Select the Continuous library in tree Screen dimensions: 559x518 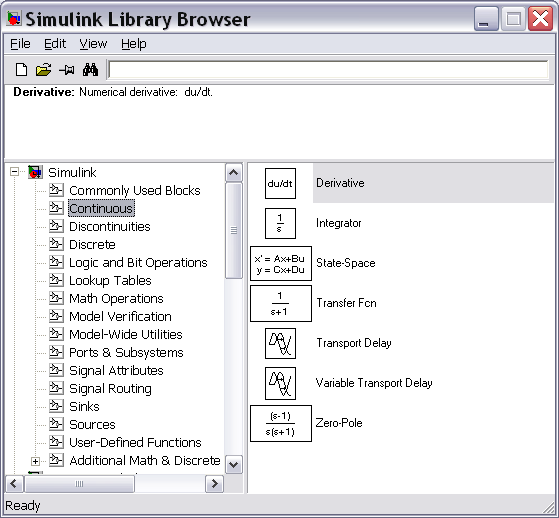(x=101, y=209)
